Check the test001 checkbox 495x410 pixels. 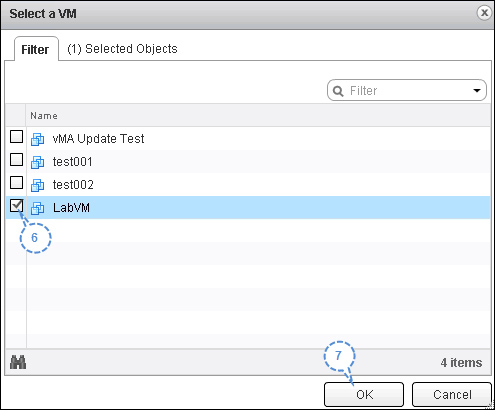click(x=16, y=159)
